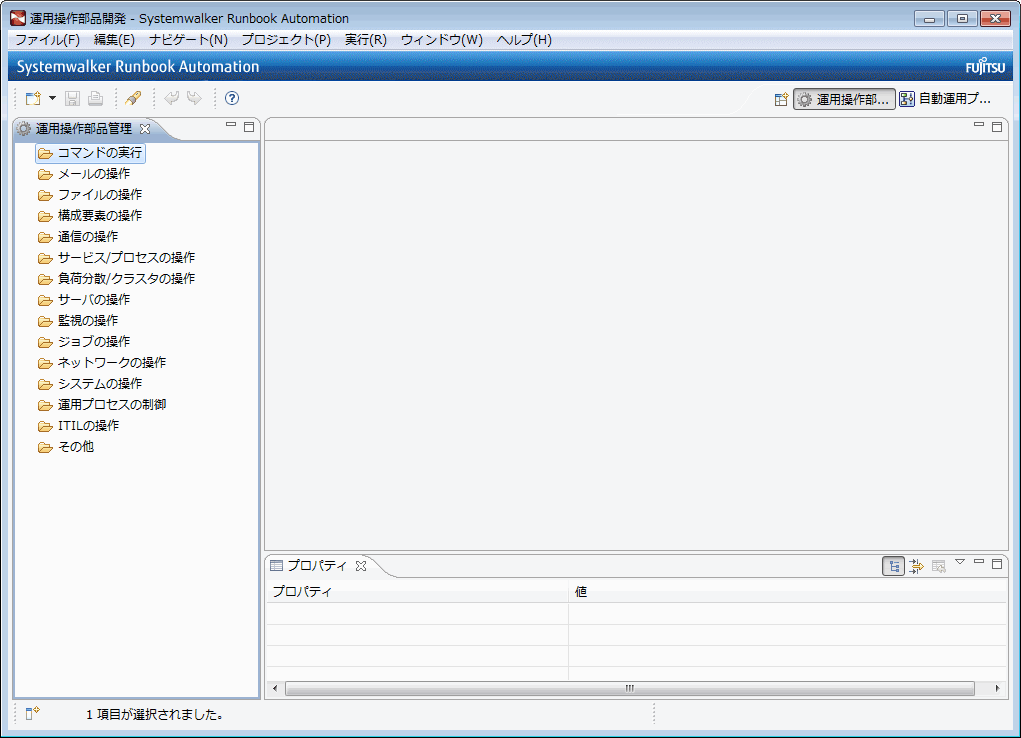Viewport: 1021px width, 738px height.
Task: Open the dropdown arrow beside the New icon
Action: 53,98
